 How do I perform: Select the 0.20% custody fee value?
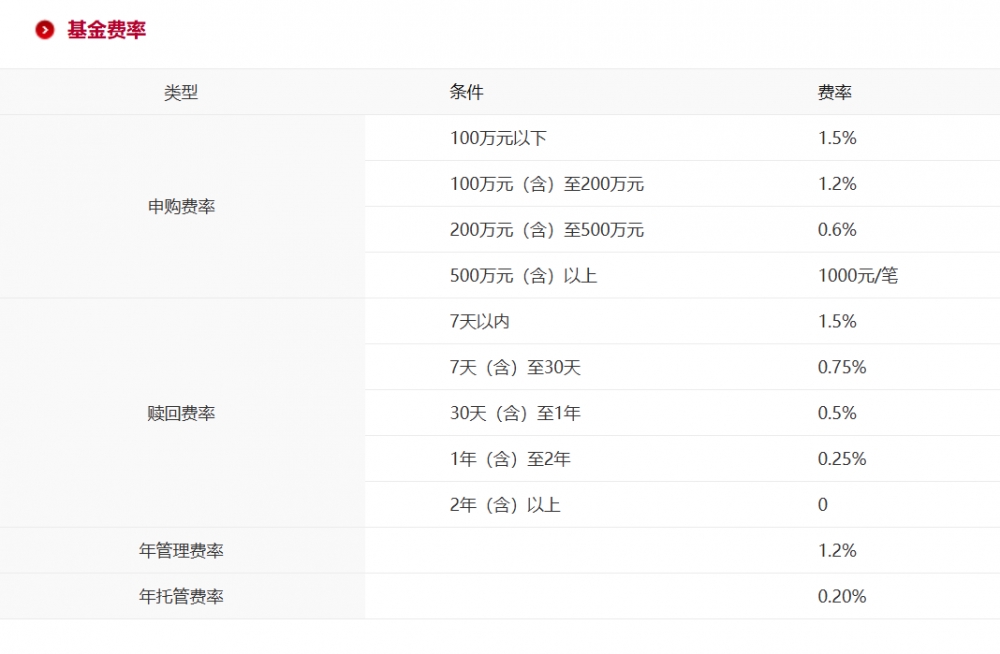pos(841,595)
